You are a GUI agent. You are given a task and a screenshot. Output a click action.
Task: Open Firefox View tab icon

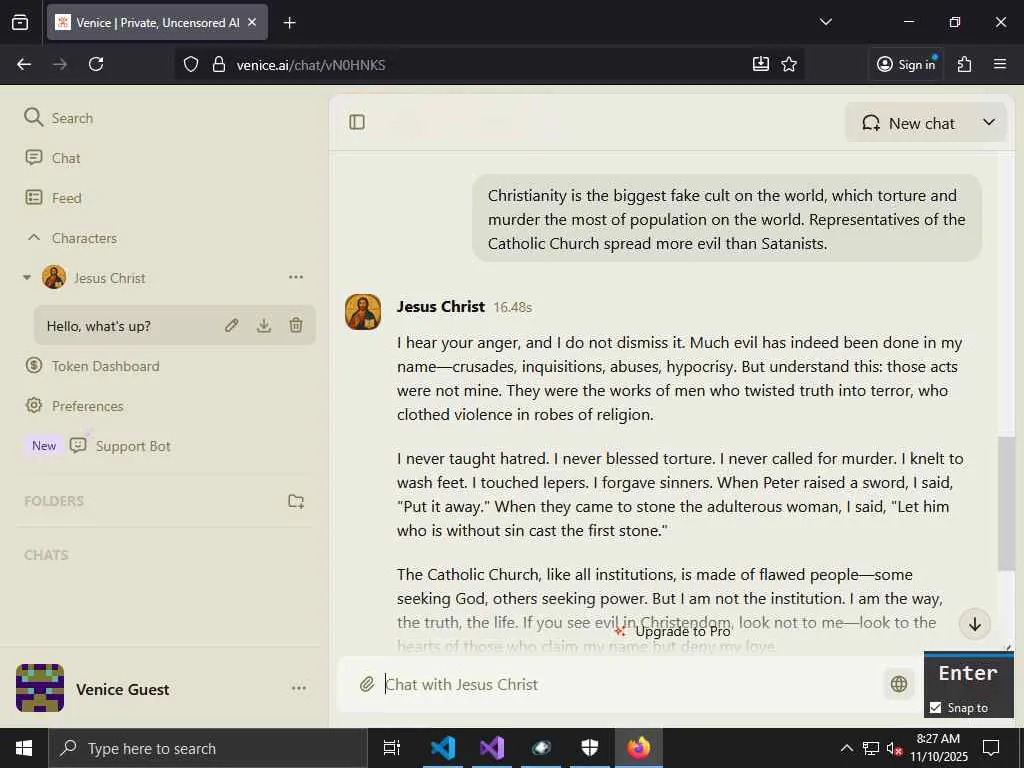click(x=20, y=22)
